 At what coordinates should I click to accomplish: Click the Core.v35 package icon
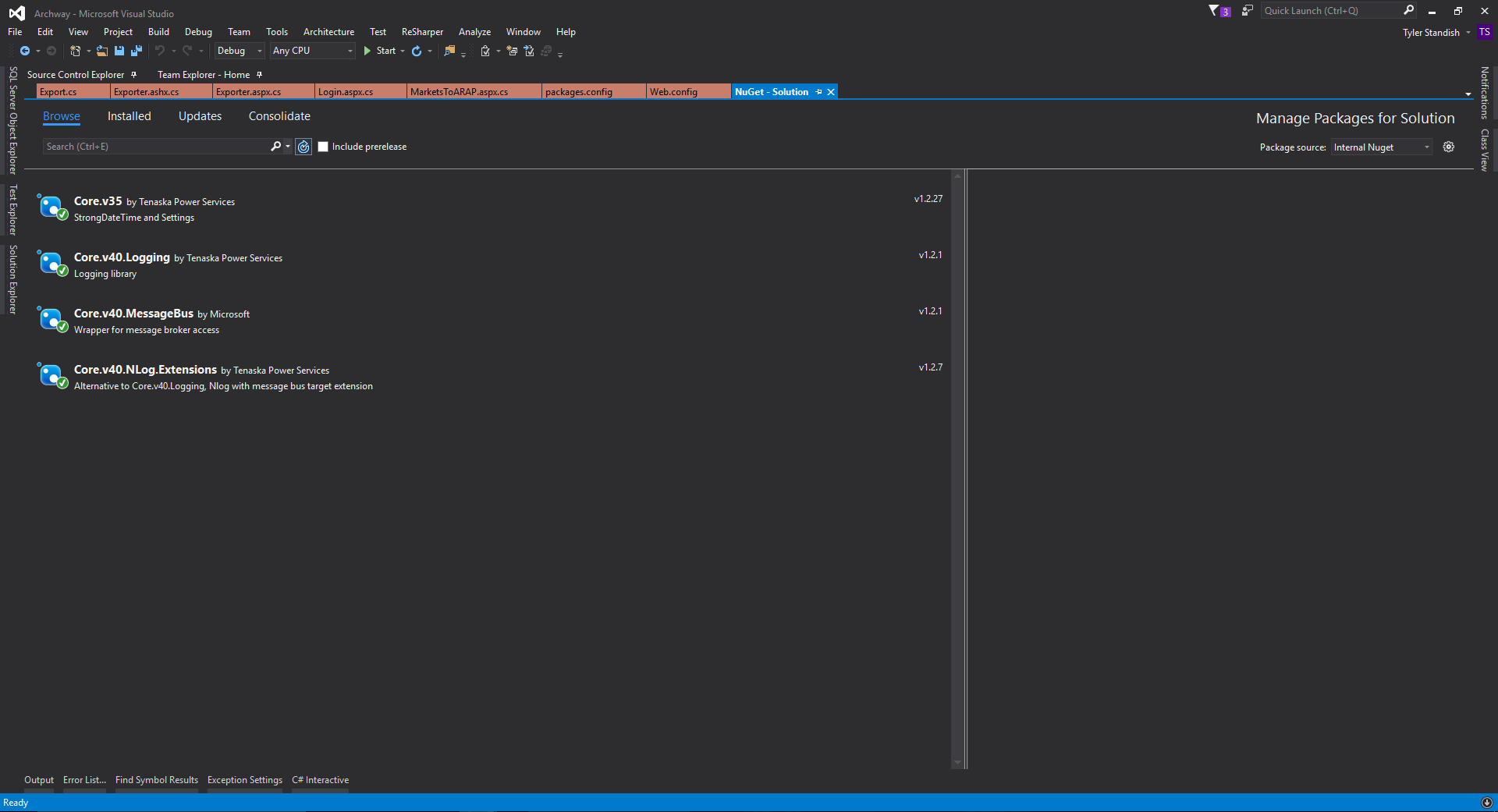(52, 207)
